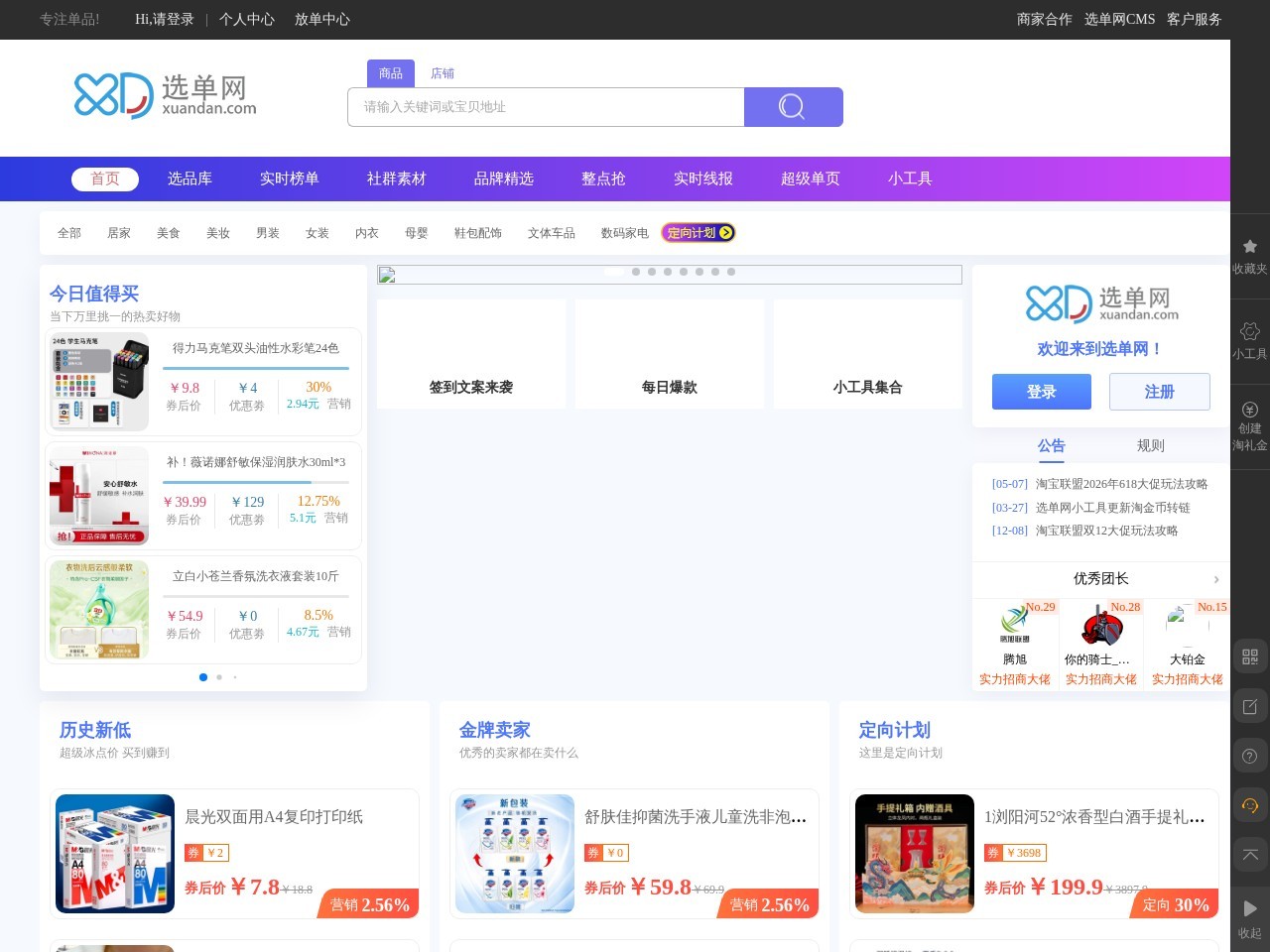Filter by 美食 category
1270x952 pixels.
169,233
